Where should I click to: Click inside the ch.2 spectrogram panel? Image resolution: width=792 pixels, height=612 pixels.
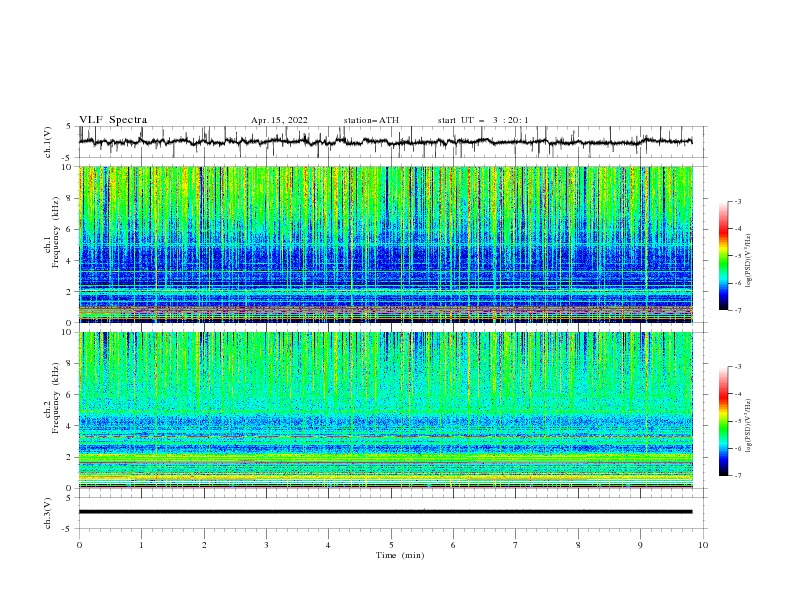385,410
